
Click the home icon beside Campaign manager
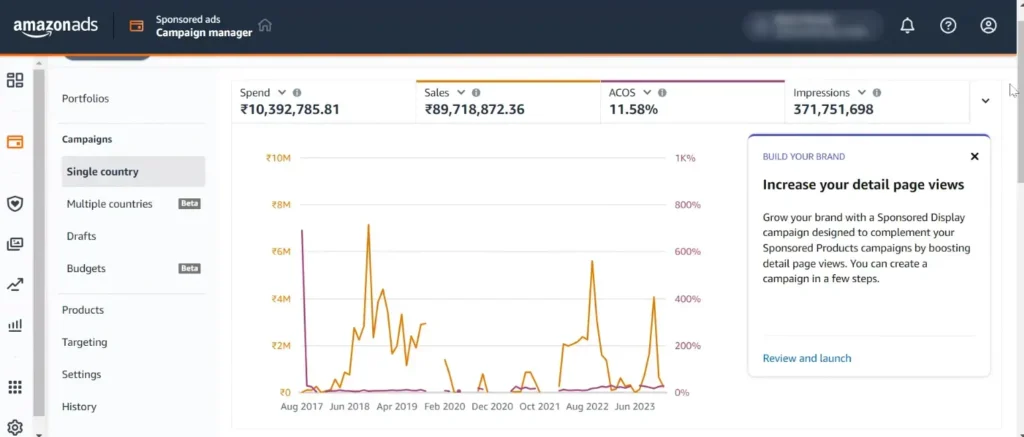coord(265,25)
